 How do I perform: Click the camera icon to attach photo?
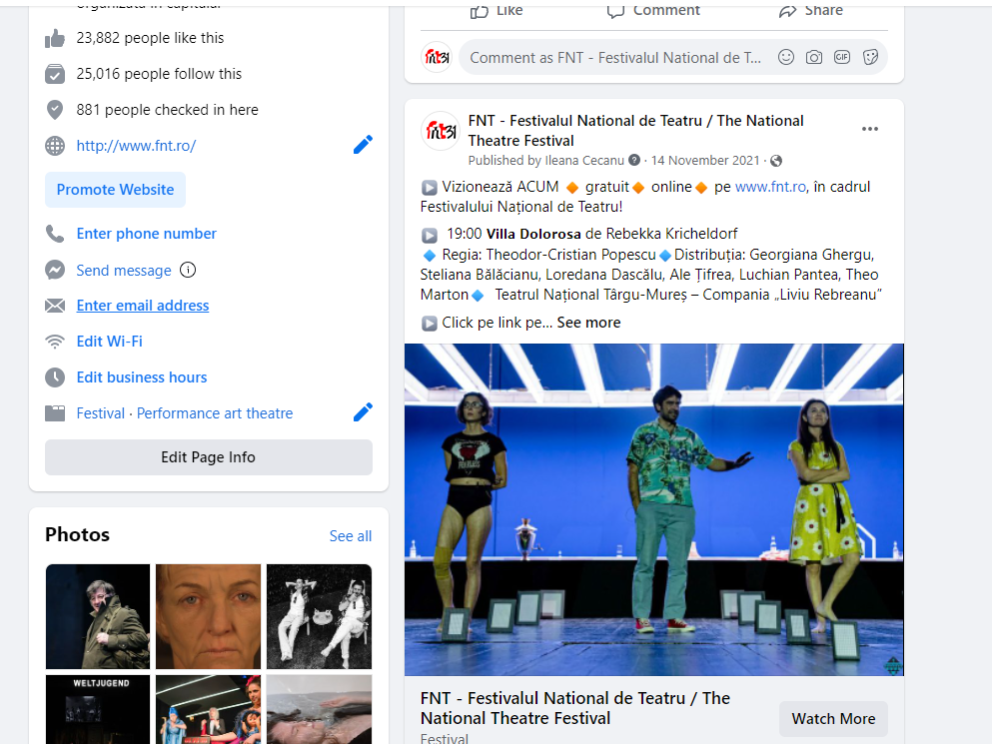(814, 58)
